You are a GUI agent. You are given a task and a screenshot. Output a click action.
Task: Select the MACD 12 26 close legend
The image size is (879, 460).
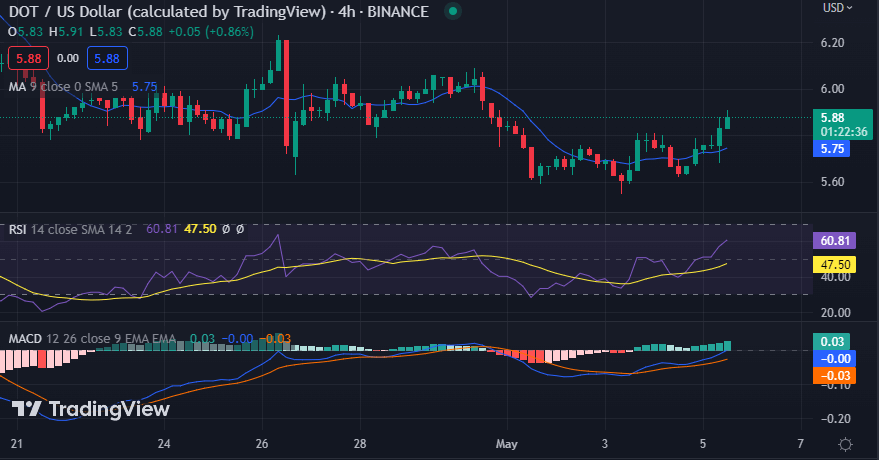(x=92, y=338)
